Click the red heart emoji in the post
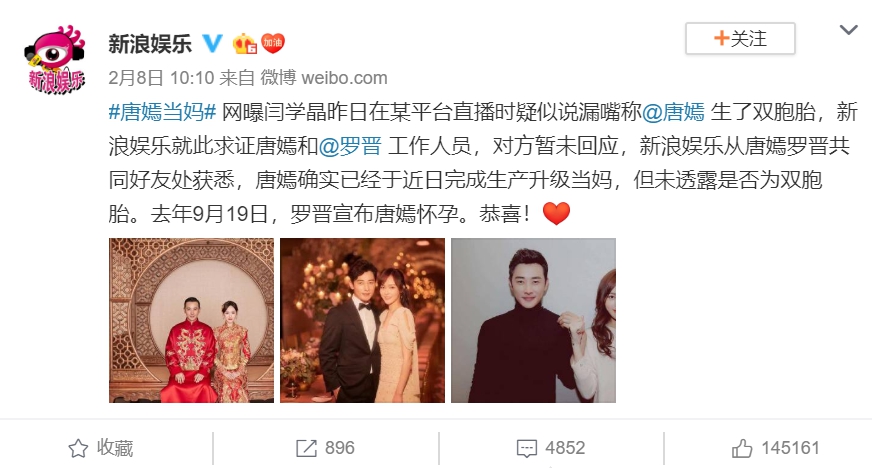 (556, 213)
